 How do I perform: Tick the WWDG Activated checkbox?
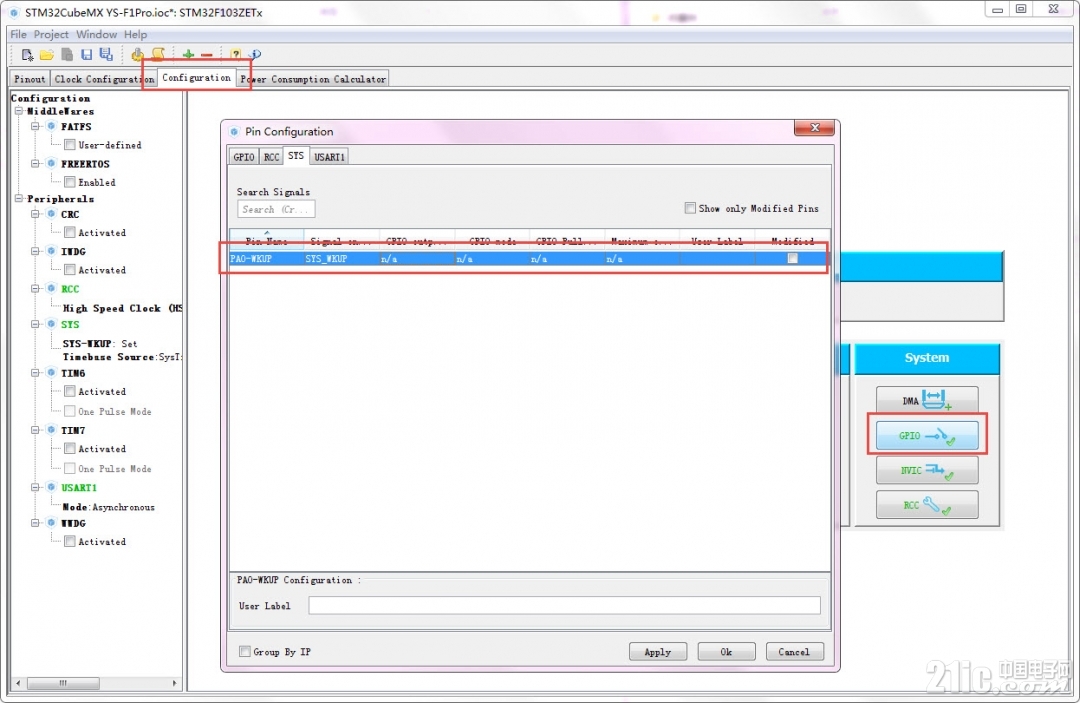(70, 541)
